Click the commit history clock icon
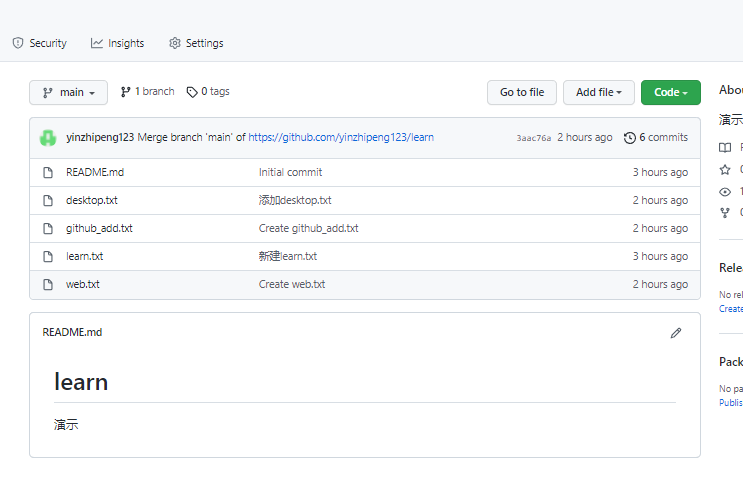This screenshot has width=743, height=481. click(x=630, y=138)
